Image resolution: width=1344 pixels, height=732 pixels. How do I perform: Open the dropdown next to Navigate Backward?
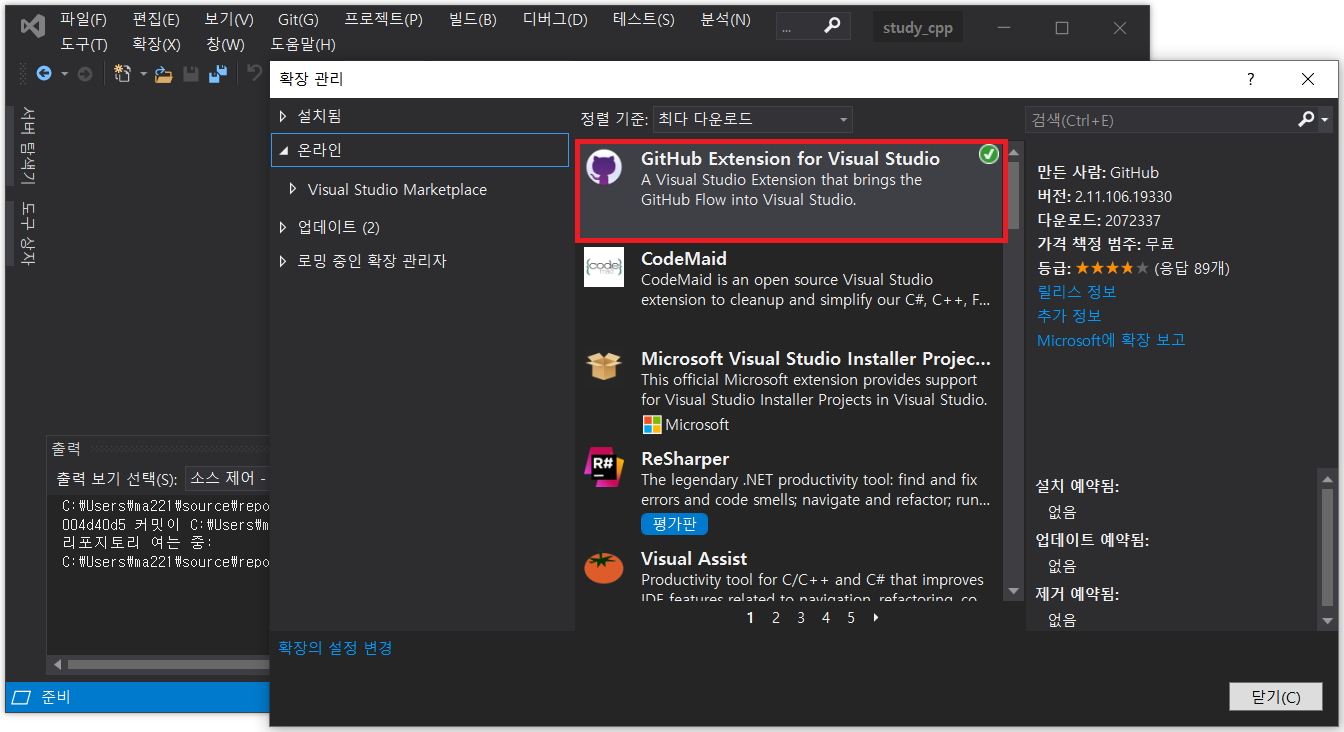pos(64,73)
